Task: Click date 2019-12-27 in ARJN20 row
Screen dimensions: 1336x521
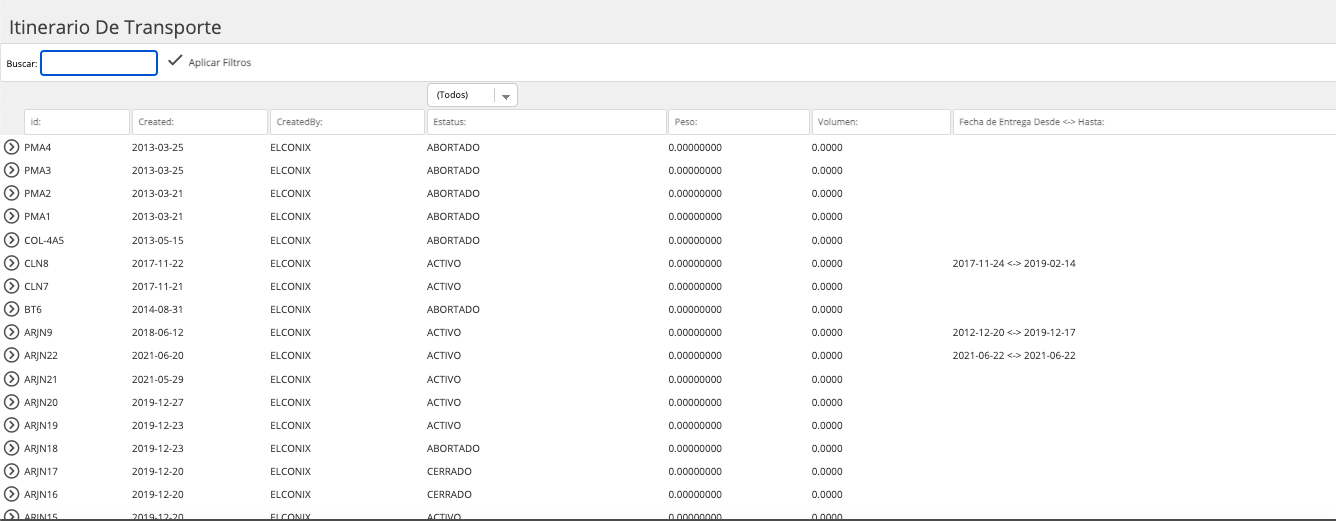Action: [156, 402]
